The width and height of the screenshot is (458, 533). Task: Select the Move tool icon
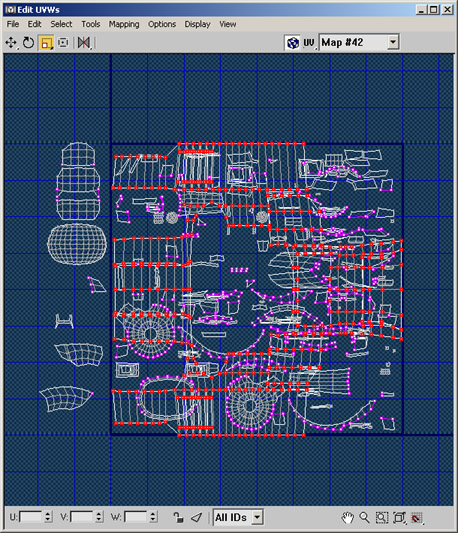tap(11, 43)
